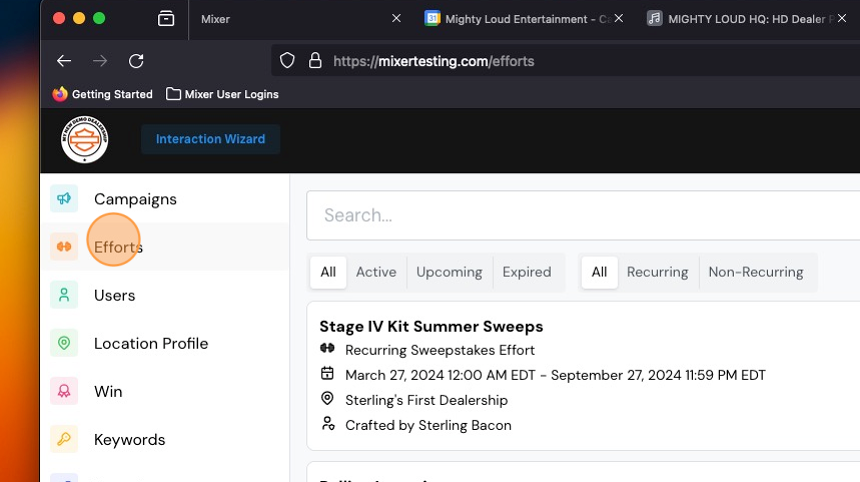Click the Location Profile pin icon

tap(64, 343)
